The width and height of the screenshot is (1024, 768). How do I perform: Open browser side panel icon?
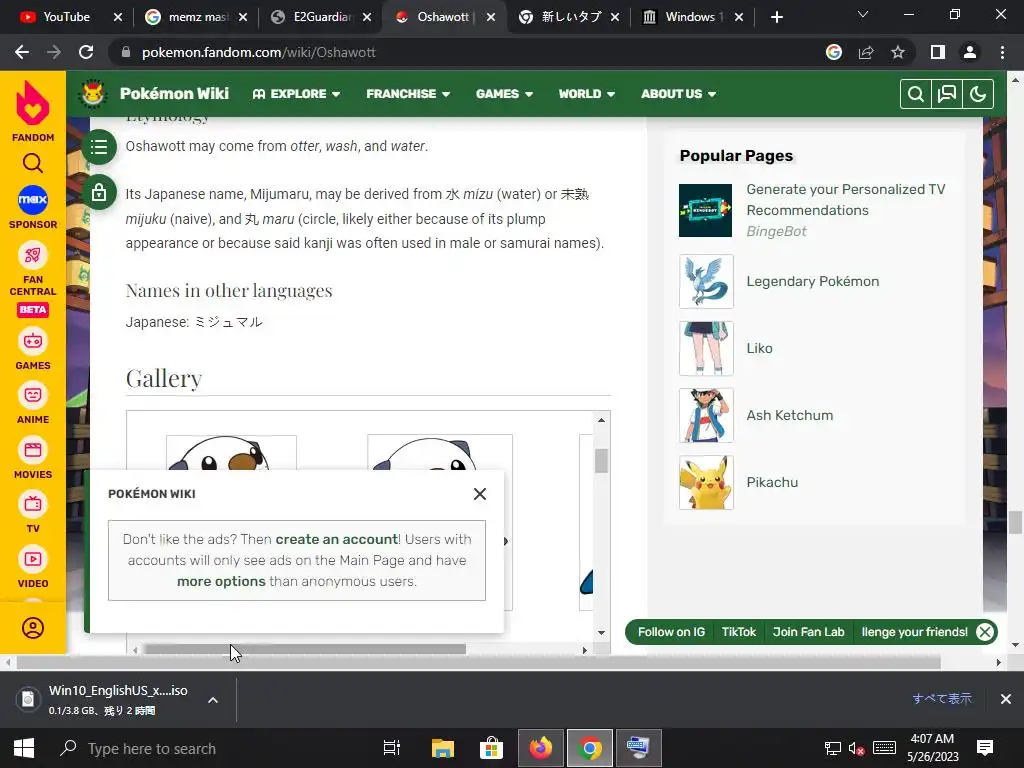tap(938, 52)
